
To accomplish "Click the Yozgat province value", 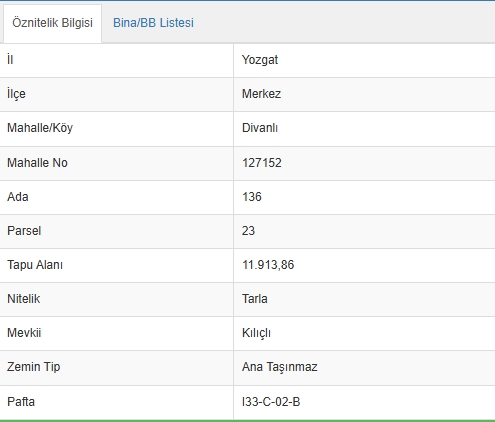I will 260,60.
